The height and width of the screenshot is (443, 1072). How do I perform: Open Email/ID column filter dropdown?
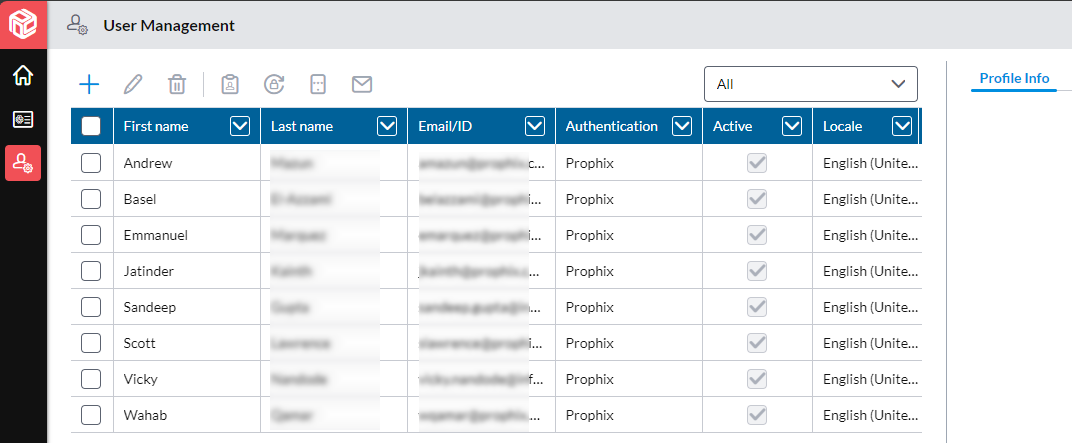(x=535, y=126)
